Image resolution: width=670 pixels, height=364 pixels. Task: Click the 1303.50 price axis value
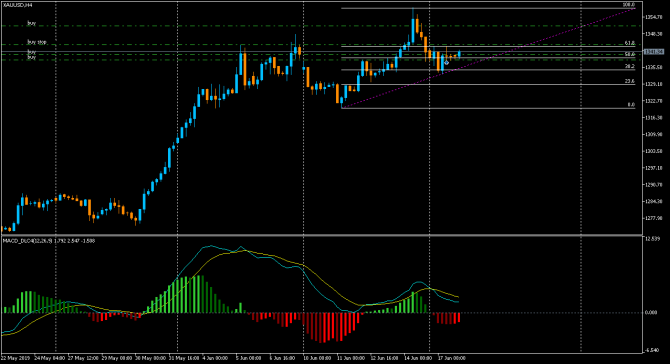[654, 151]
